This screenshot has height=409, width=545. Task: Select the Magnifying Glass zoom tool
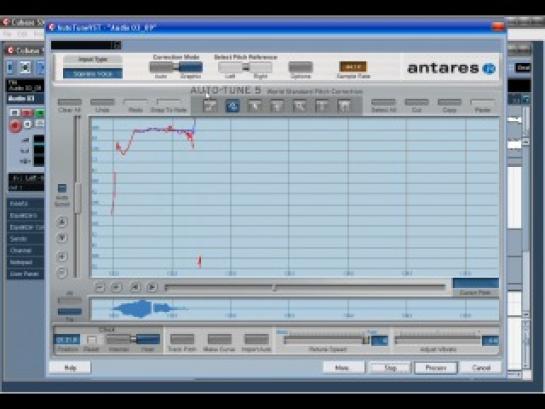299,106
